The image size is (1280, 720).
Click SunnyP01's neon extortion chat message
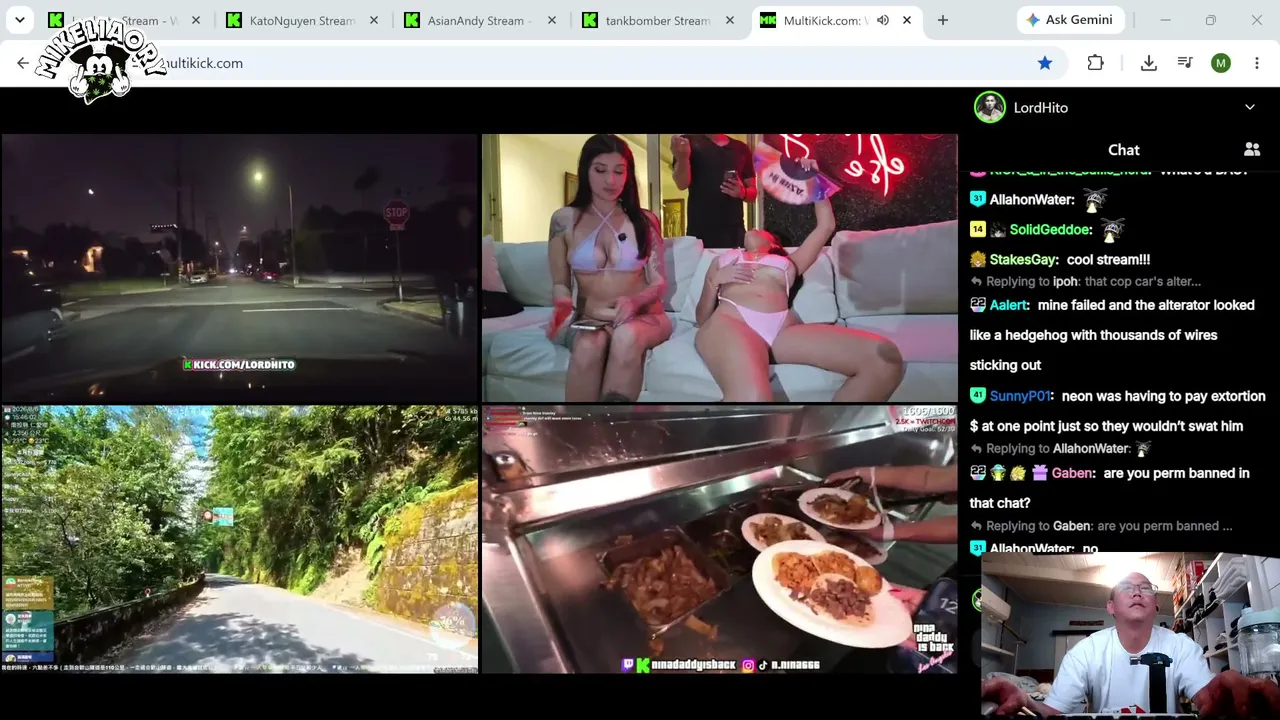click(1118, 411)
